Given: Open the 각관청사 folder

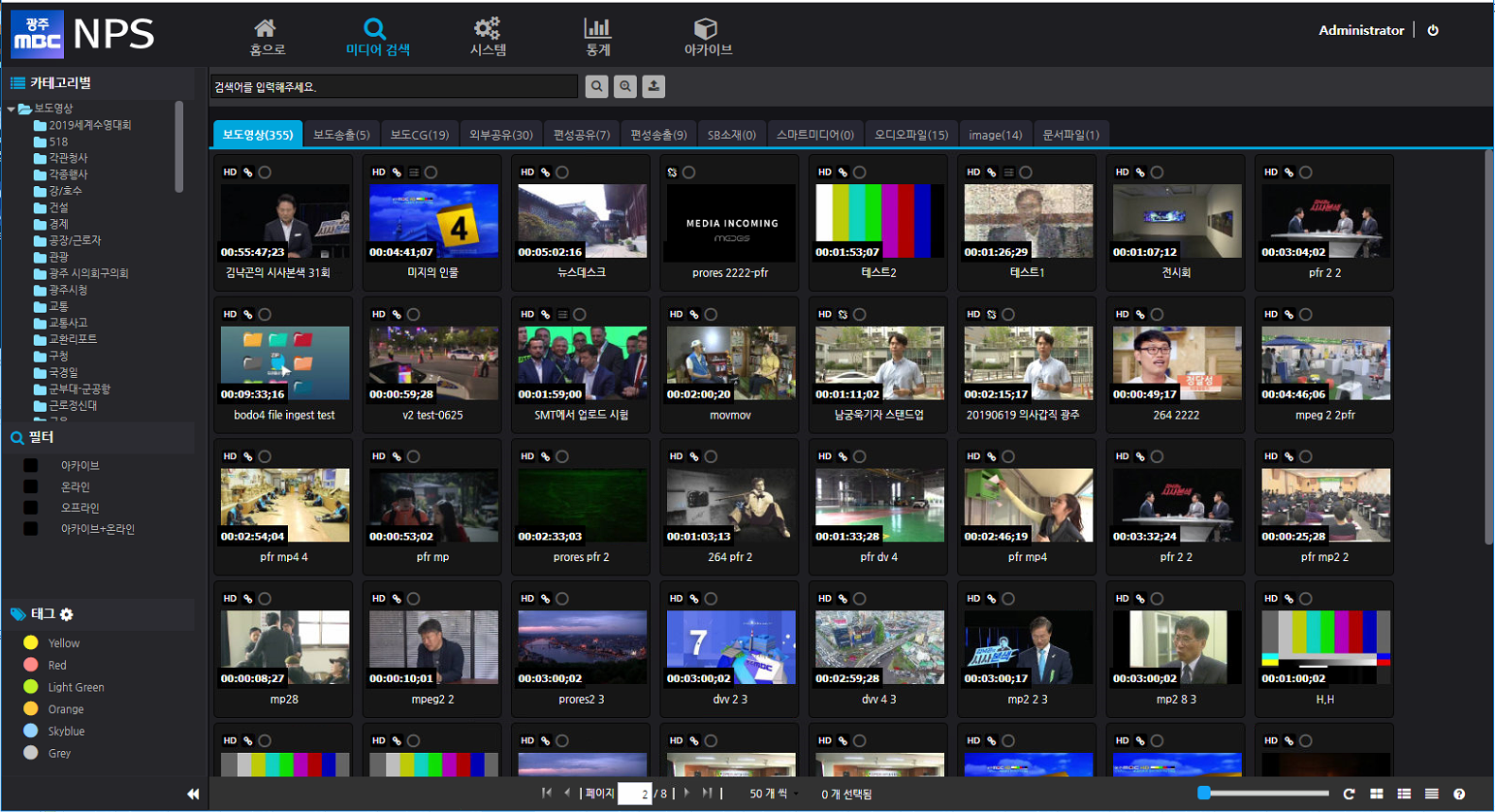Looking at the screenshot, I should click(60, 158).
